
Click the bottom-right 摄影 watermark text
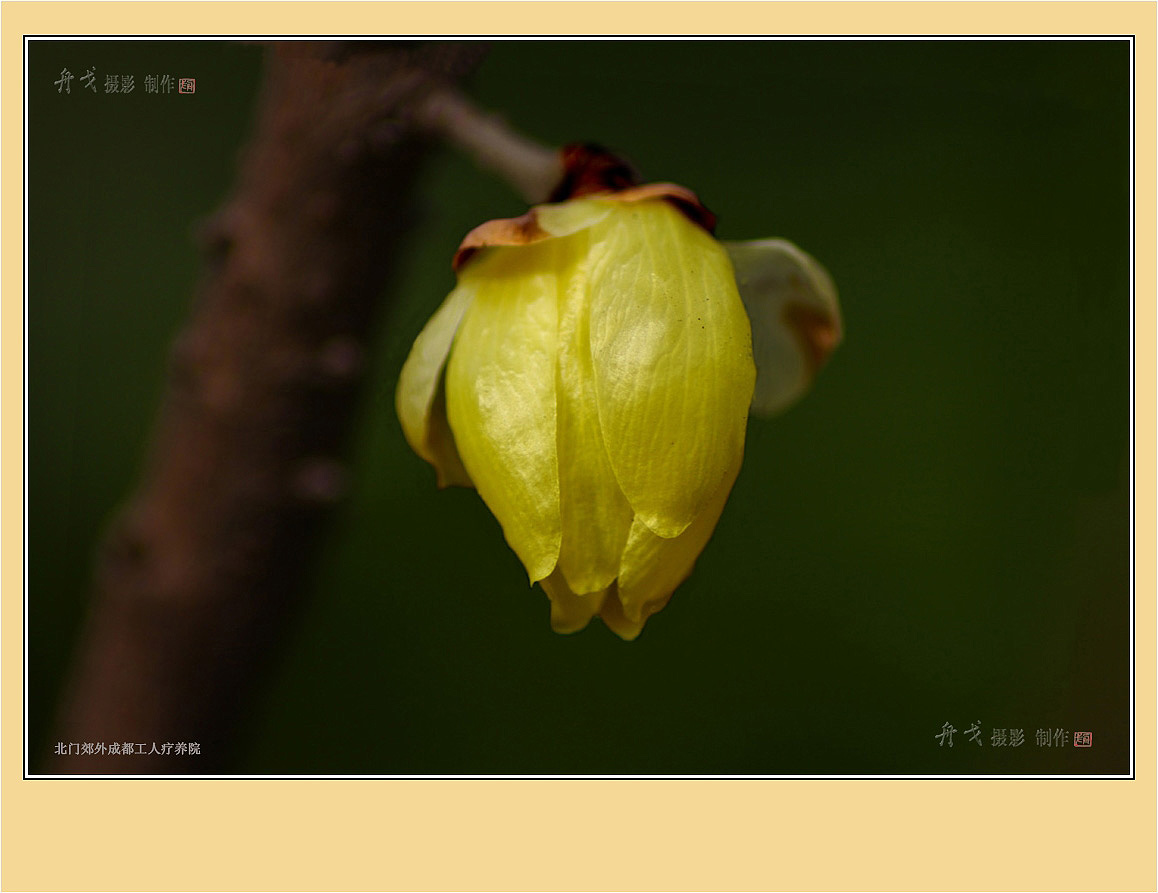click(x=1007, y=738)
